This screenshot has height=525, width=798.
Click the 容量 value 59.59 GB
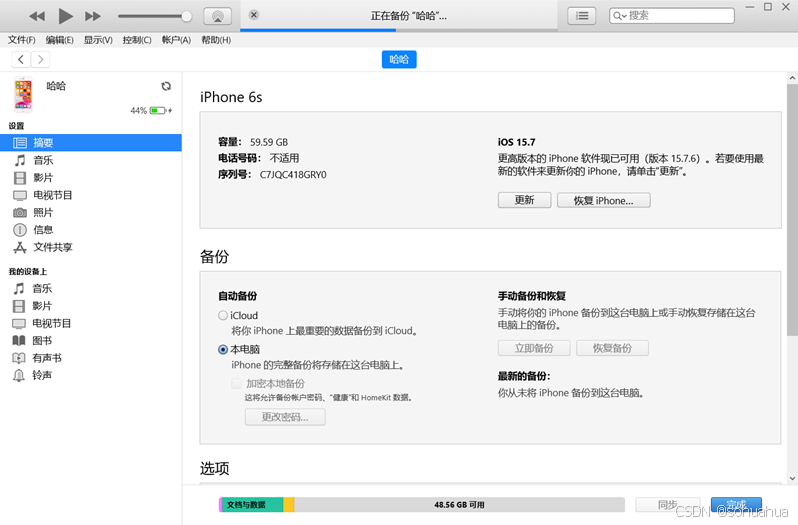click(x=269, y=142)
